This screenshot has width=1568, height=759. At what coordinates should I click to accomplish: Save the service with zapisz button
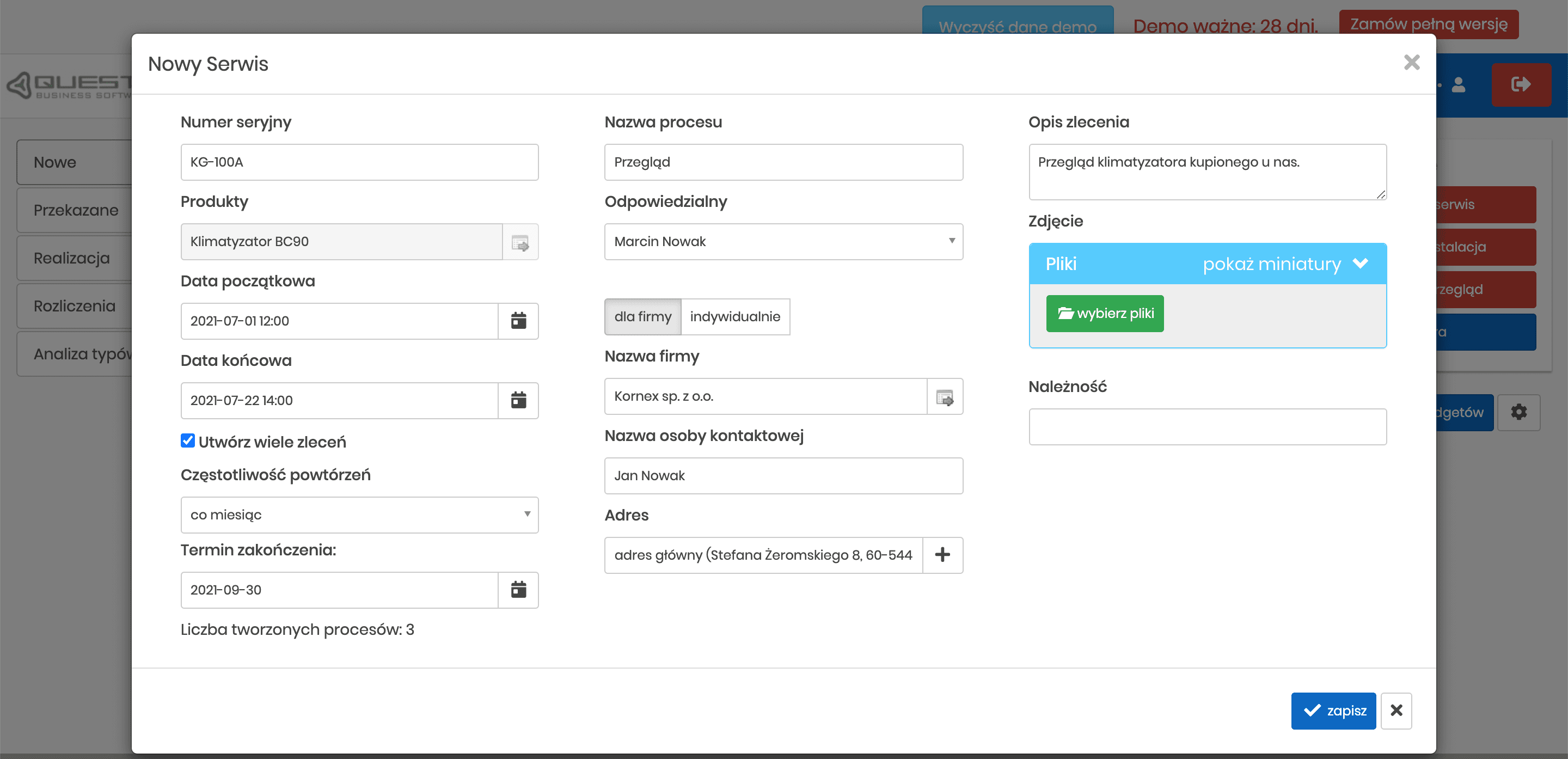point(1333,711)
